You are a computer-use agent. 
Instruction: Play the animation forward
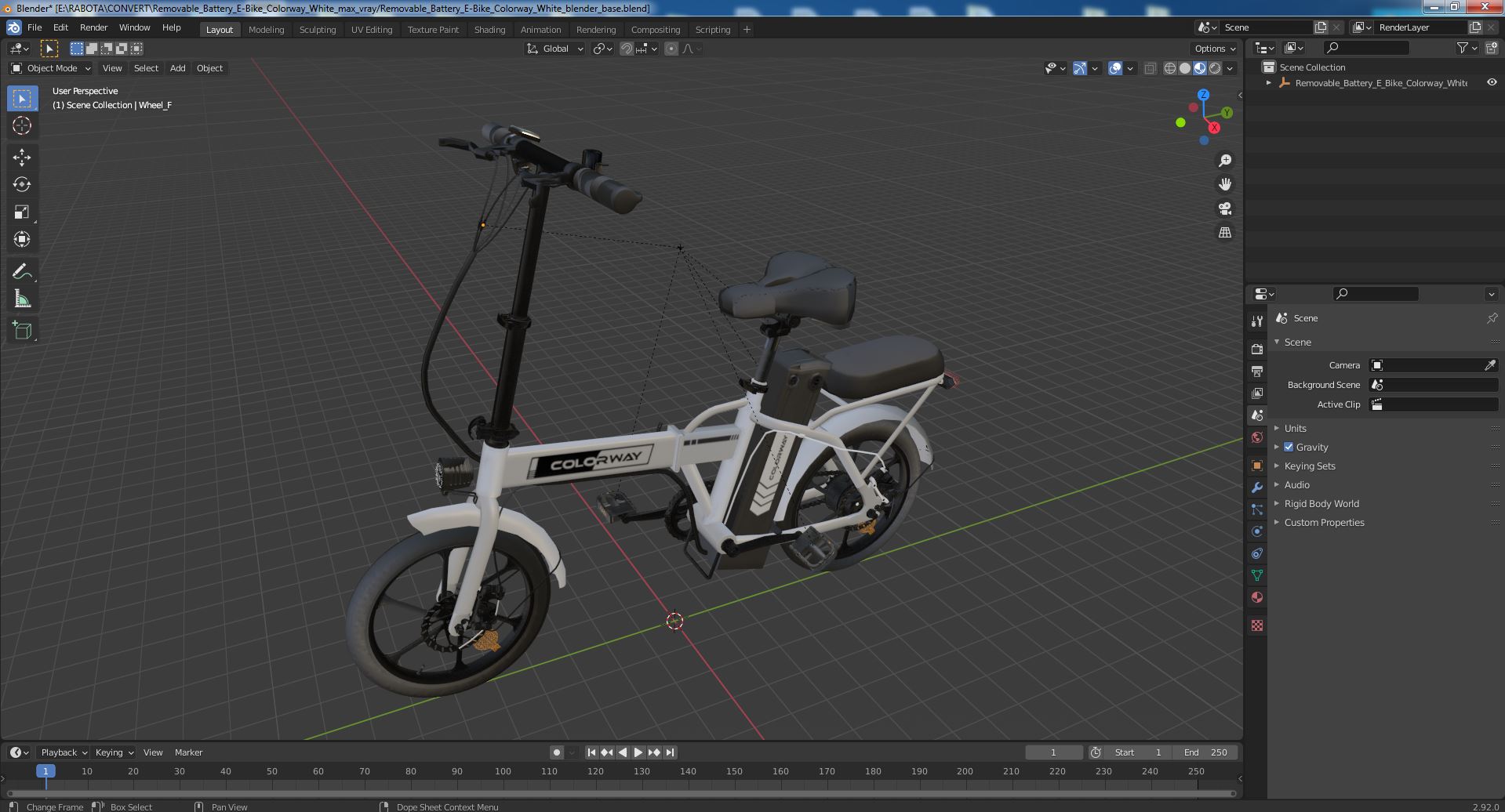[638, 752]
